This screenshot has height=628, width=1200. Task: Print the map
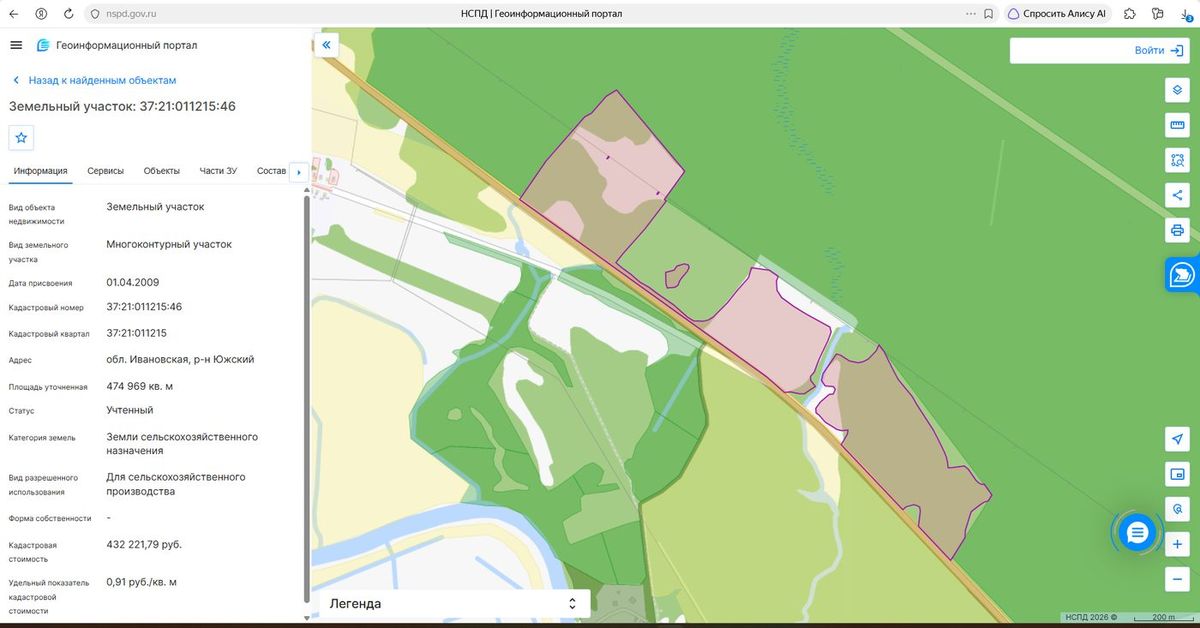[x=1178, y=230]
